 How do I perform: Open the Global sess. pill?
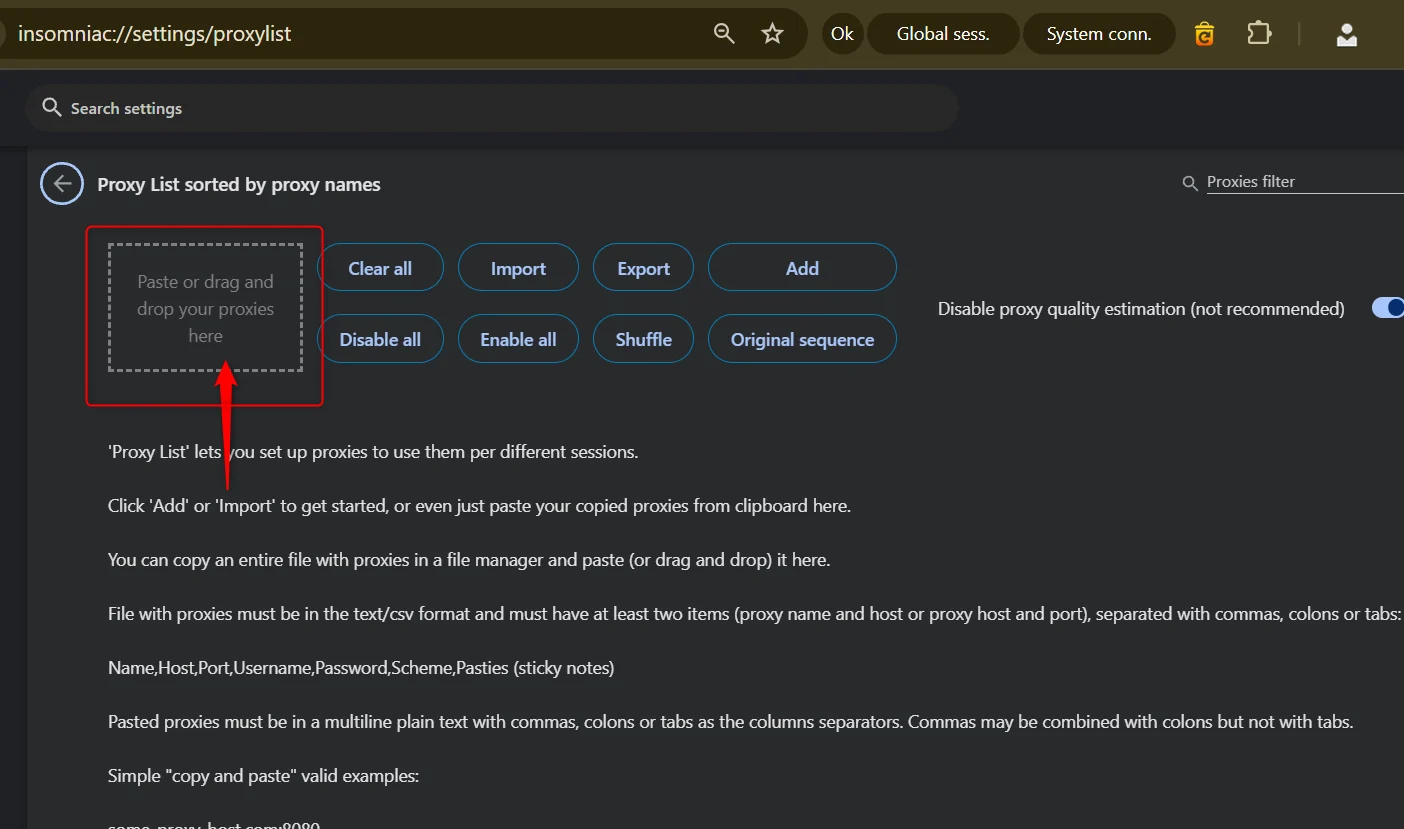click(943, 34)
